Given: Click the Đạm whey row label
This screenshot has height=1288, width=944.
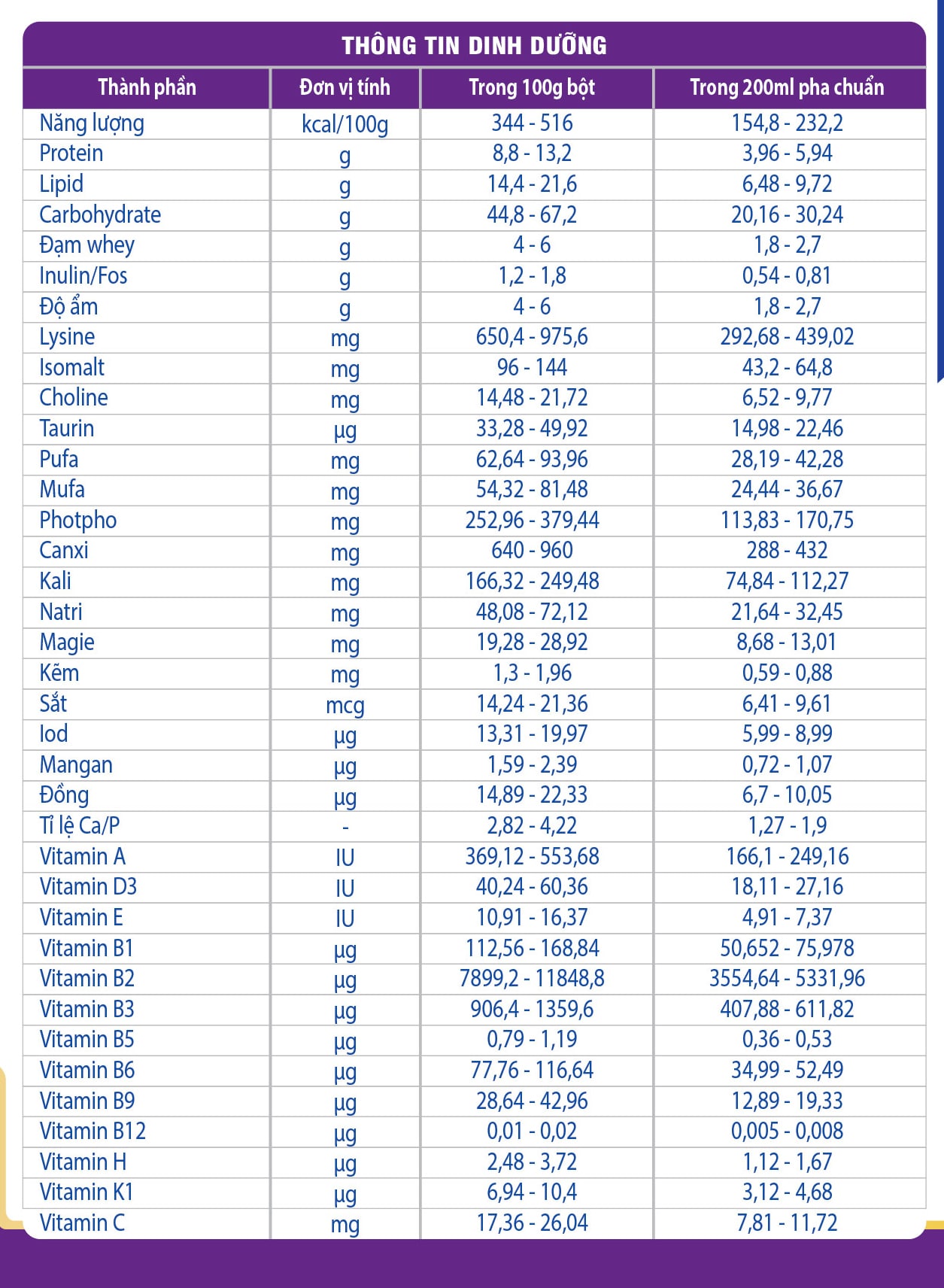Looking at the screenshot, I should tap(87, 245).
